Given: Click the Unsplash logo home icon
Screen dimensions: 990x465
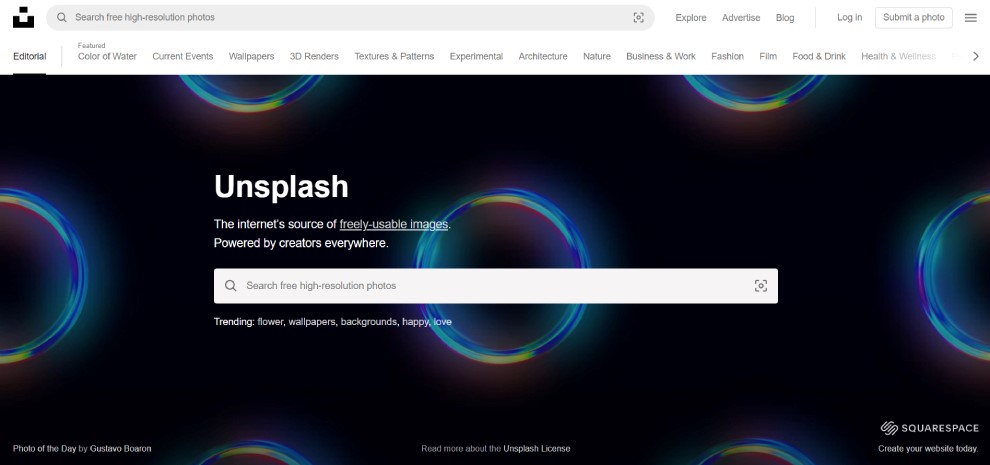Looking at the screenshot, I should click(x=23, y=17).
